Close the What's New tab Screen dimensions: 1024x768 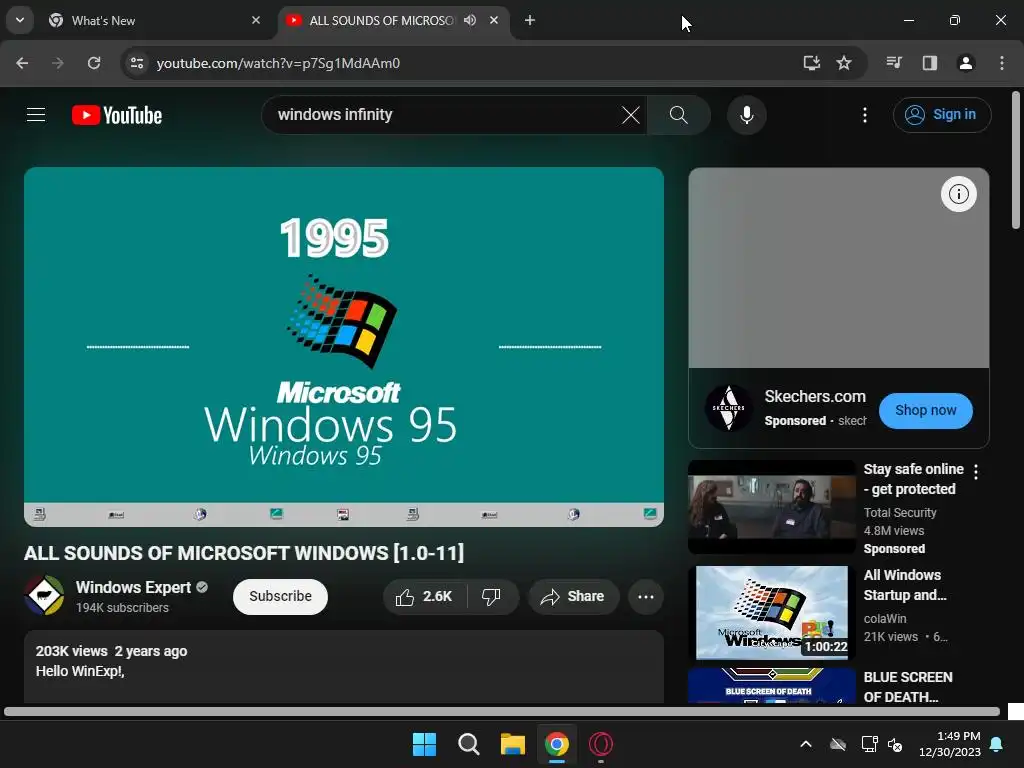tap(256, 20)
